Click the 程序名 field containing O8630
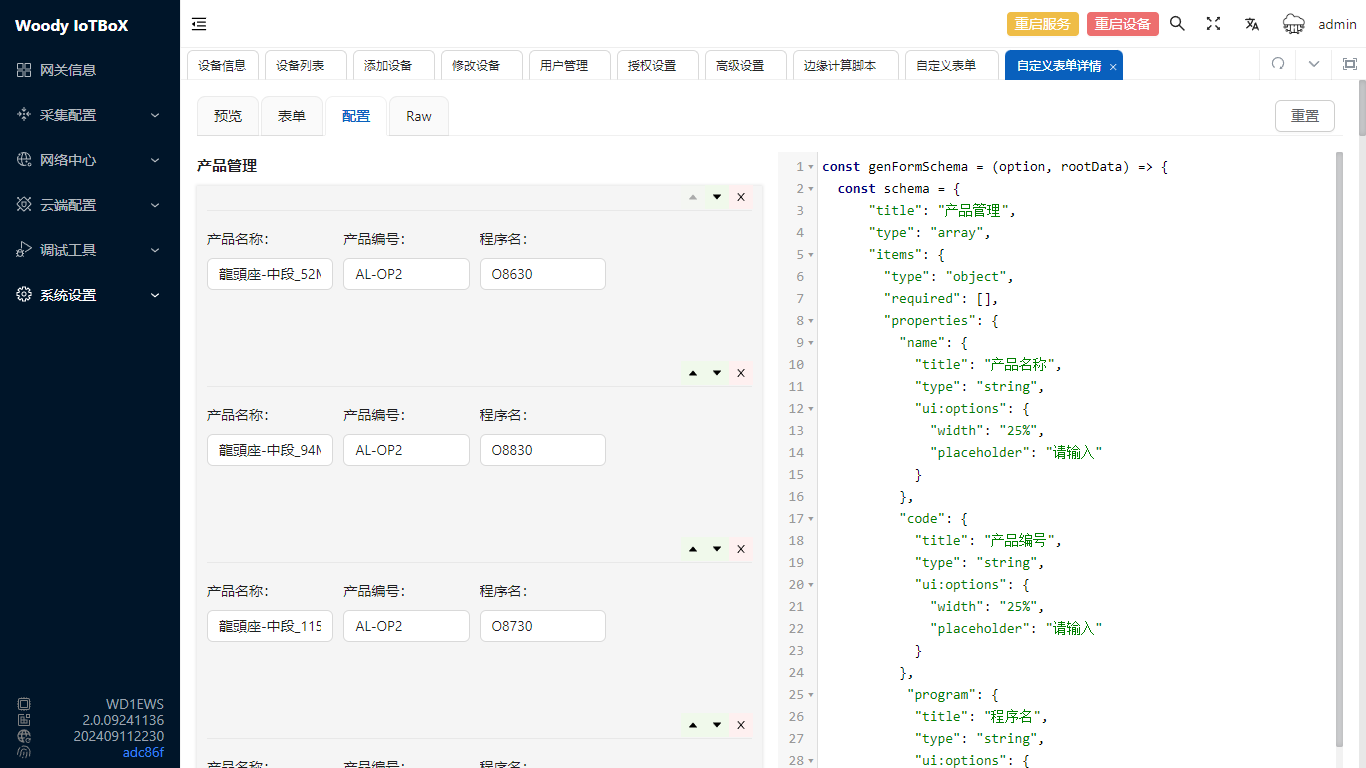Viewport: 1366px width, 768px height. pyautogui.click(x=542, y=274)
